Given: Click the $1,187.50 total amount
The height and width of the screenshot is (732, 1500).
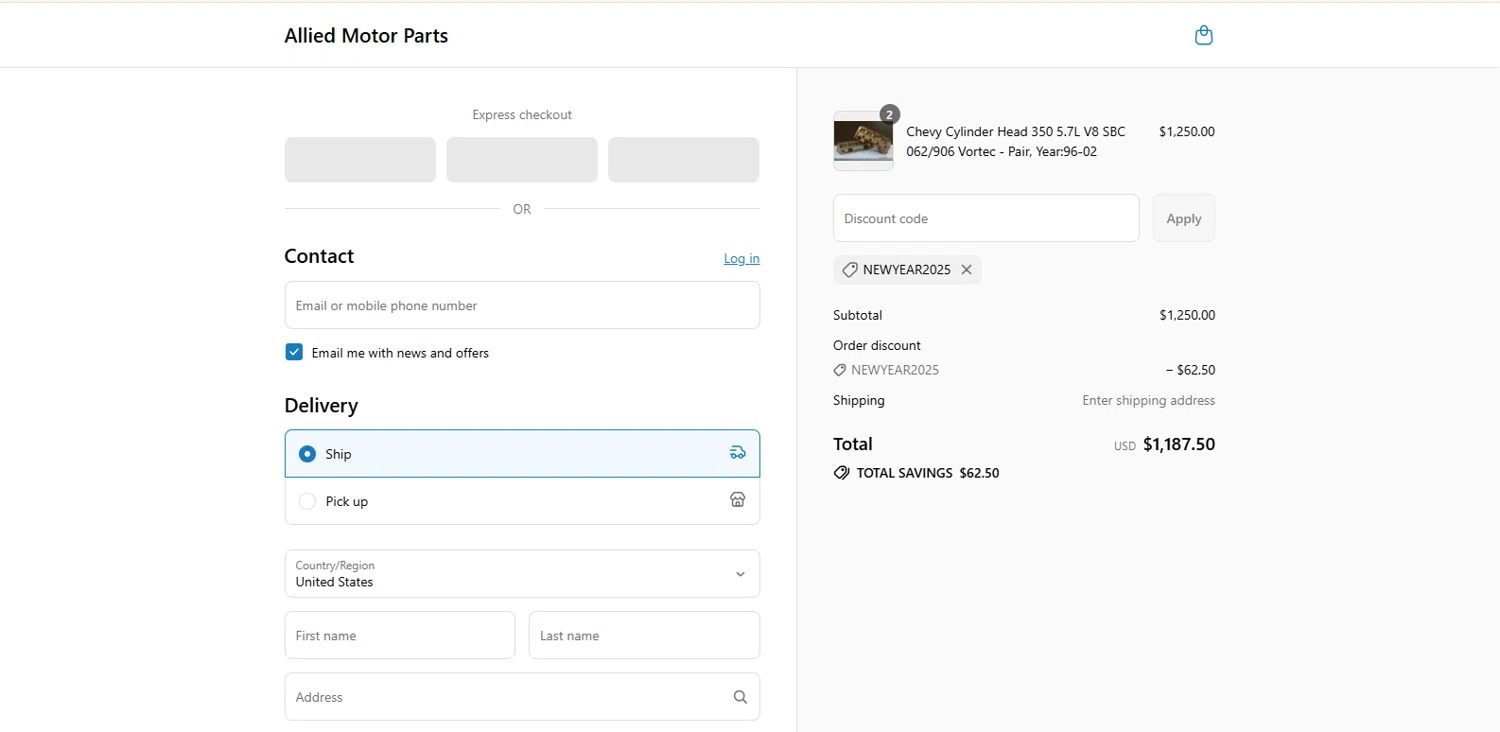Looking at the screenshot, I should click(1179, 444).
